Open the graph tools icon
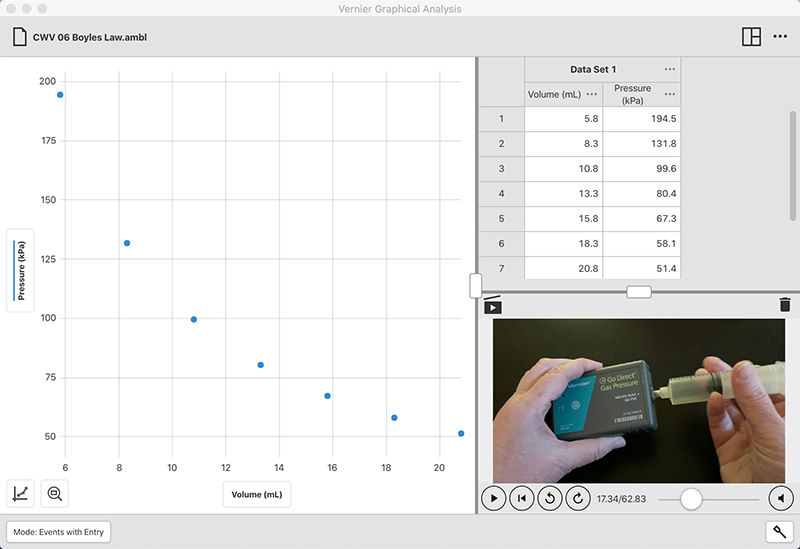800x549 pixels. tap(20, 492)
